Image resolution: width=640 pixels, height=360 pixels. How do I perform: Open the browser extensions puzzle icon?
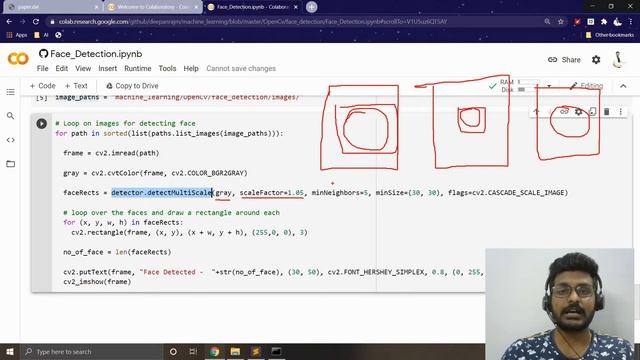[x=604, y=22]
